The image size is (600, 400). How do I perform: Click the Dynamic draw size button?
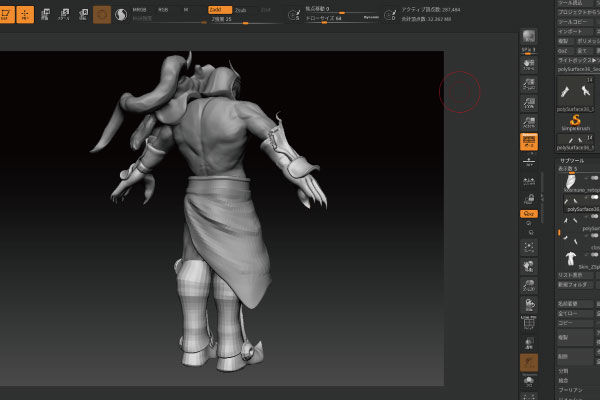[x=371, y=18]
